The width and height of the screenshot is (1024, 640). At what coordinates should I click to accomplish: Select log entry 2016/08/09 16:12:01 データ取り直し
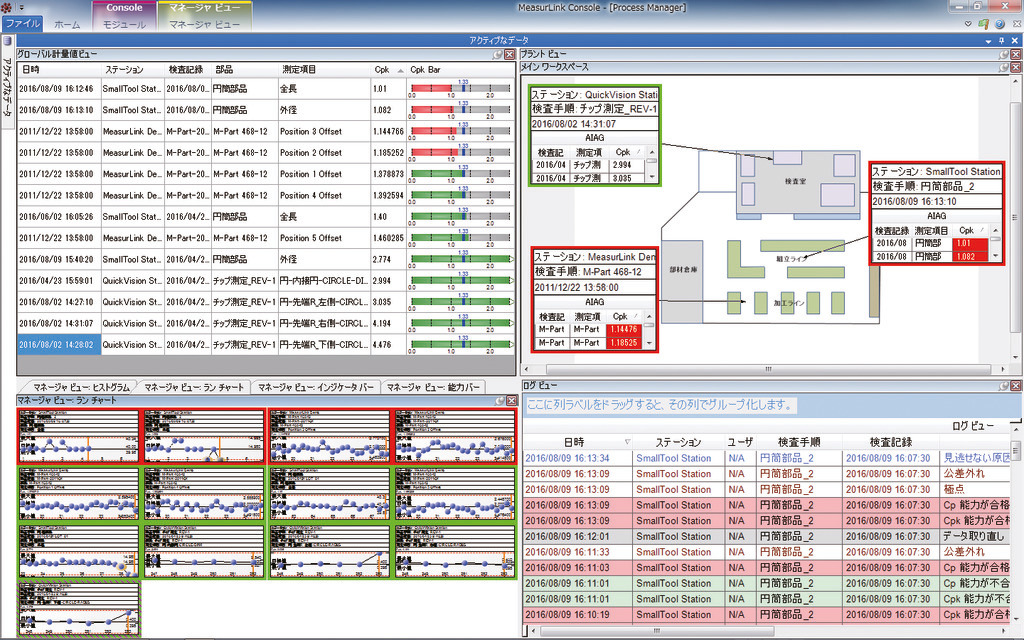point(767,536)
